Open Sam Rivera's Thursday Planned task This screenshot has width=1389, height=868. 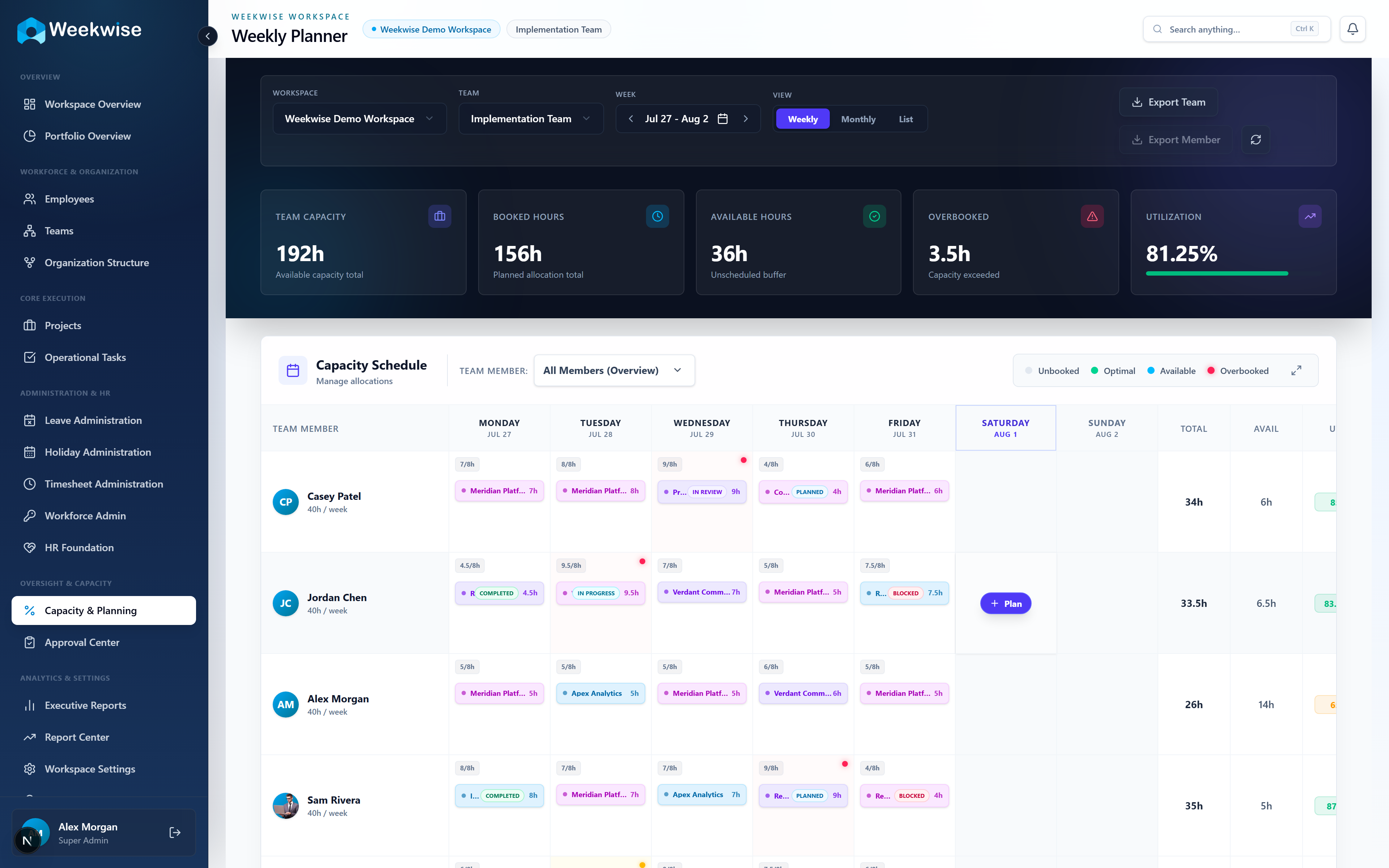click(x=803, y=796)
